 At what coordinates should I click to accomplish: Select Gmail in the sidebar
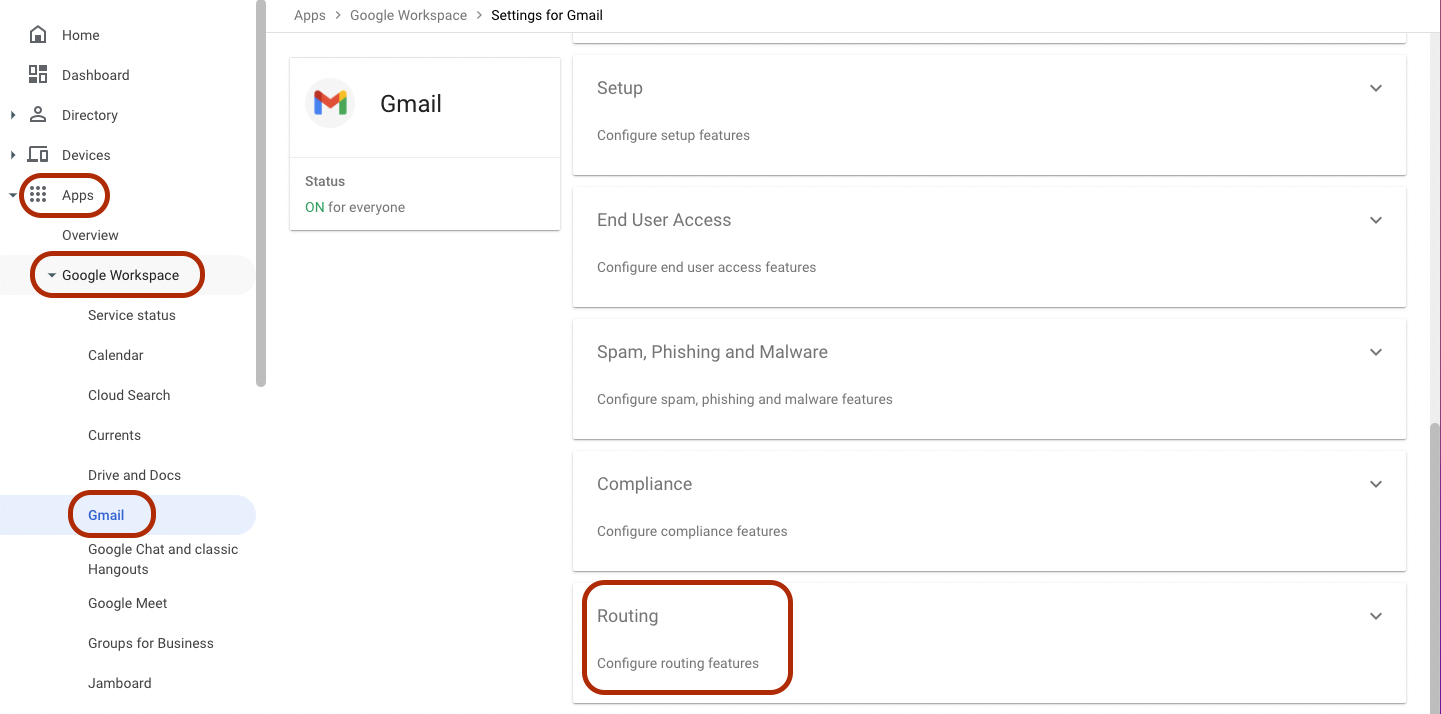[104, 514]
